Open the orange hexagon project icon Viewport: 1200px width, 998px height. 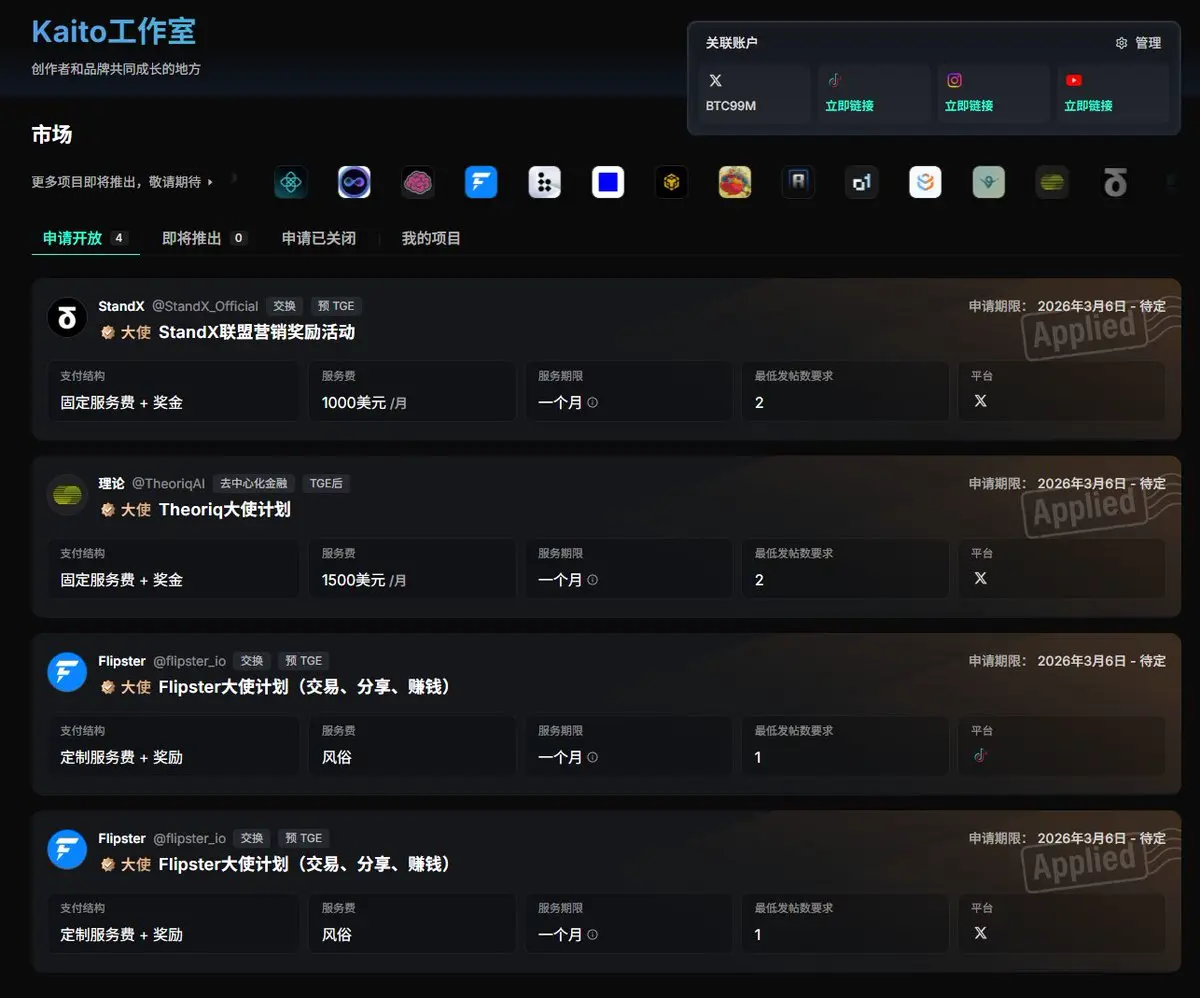(x=925, y=182)
